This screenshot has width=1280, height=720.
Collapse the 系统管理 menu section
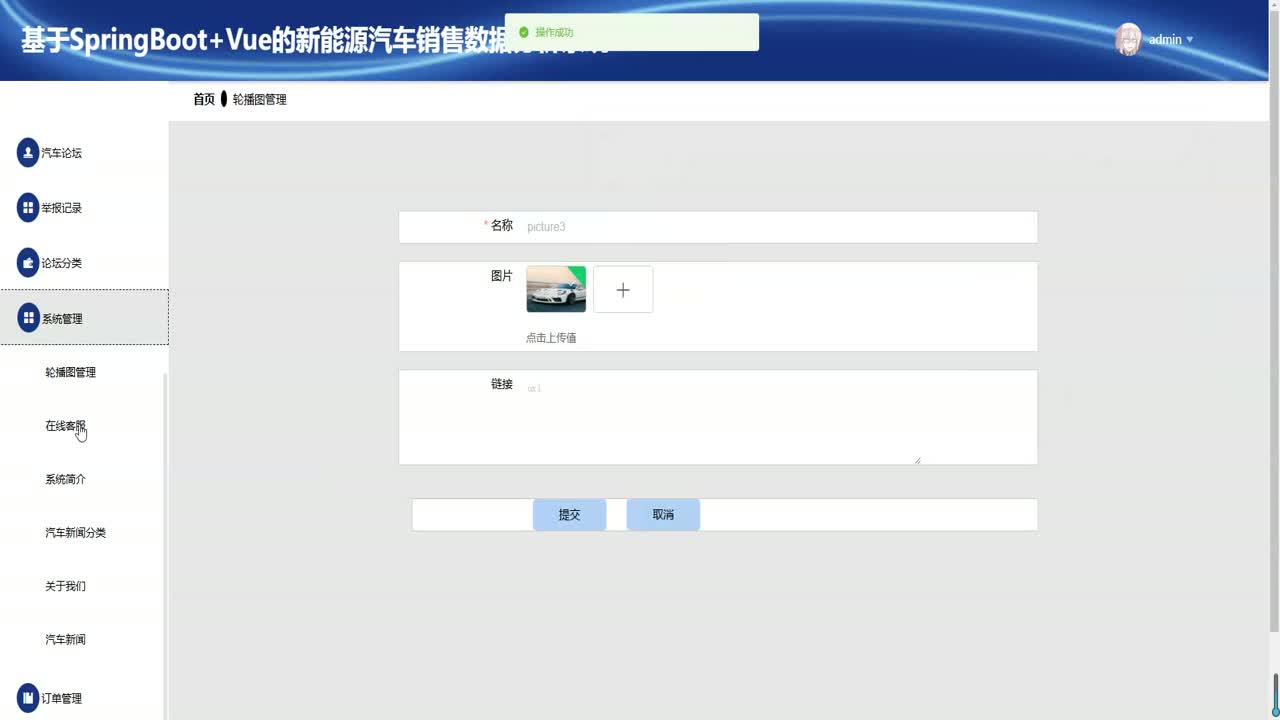click(x=84, y=318)
